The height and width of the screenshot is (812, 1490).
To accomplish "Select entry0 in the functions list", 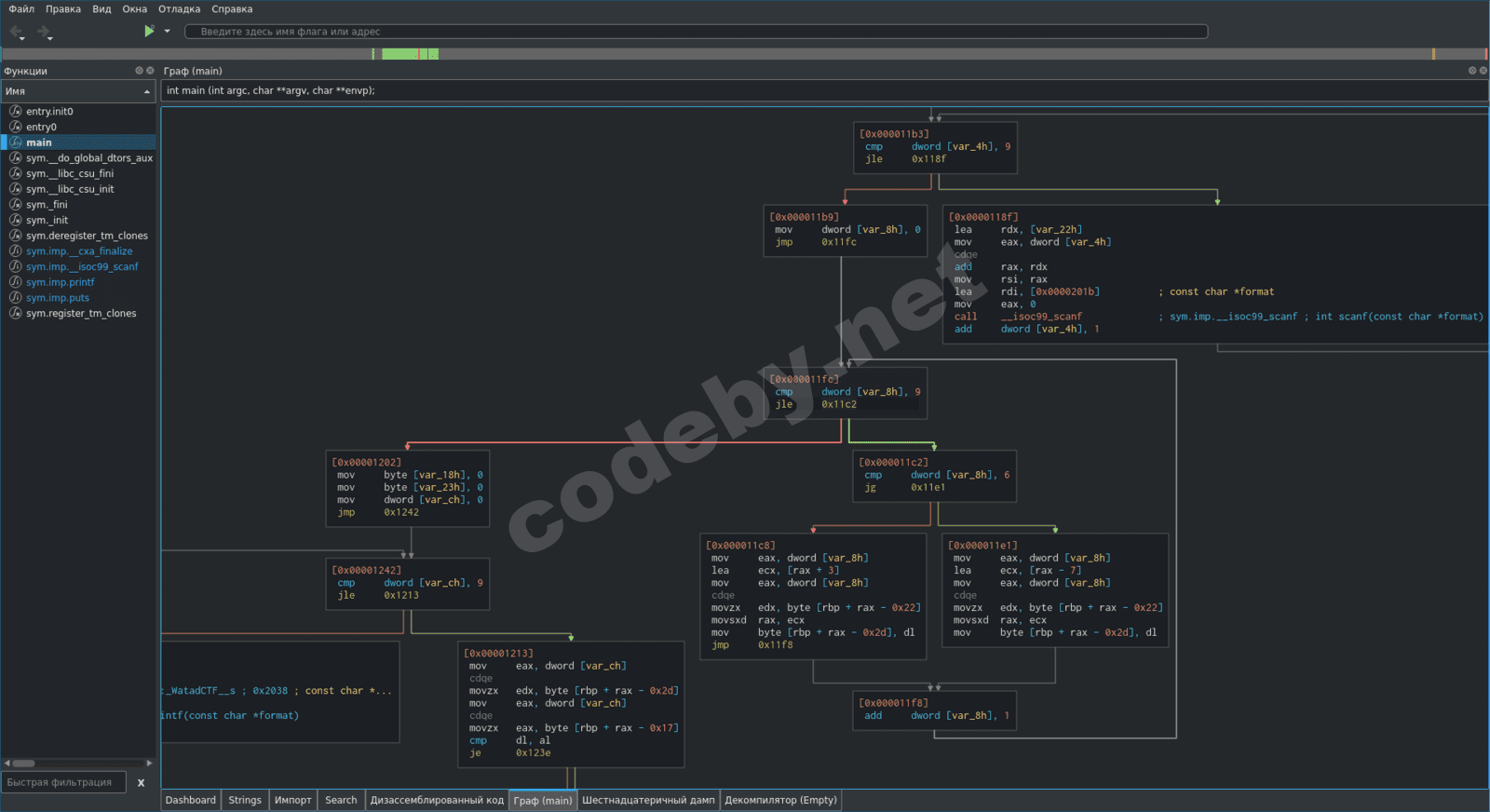I will tap(41, 127).
